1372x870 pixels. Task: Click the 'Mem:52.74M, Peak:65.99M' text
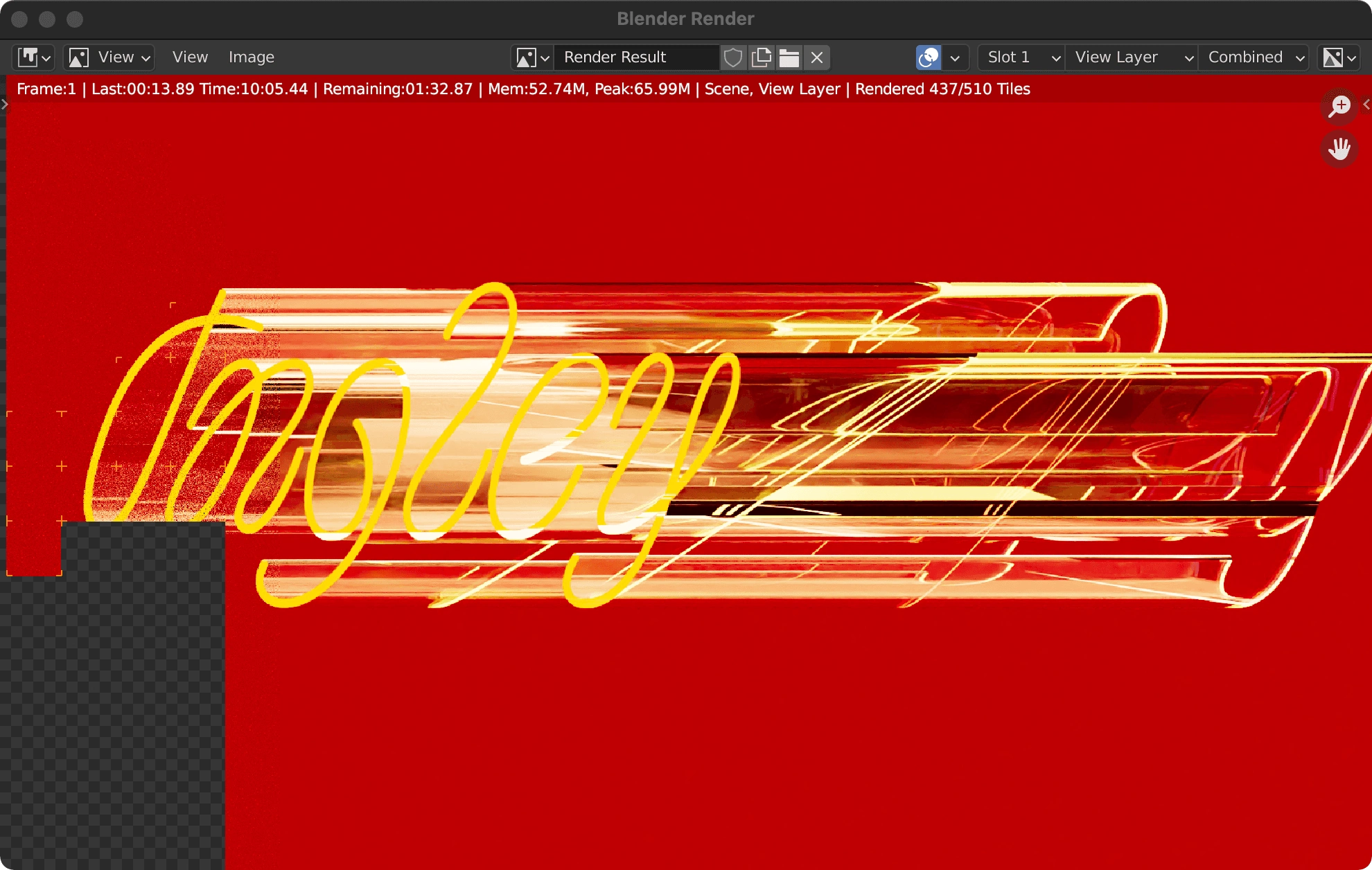pos(589,89)
